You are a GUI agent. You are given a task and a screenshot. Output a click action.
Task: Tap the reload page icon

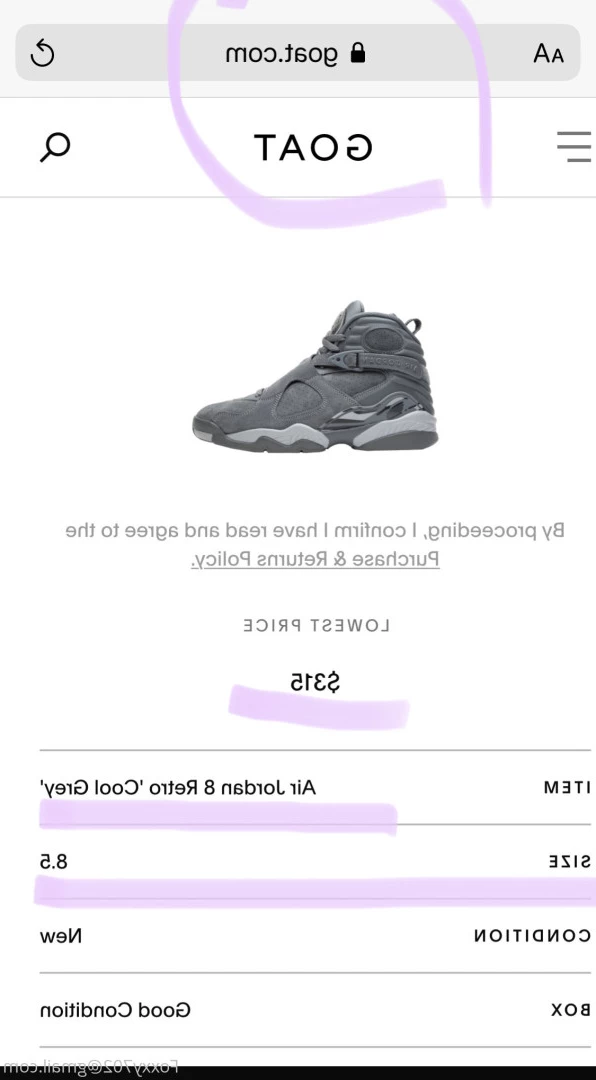43,54
